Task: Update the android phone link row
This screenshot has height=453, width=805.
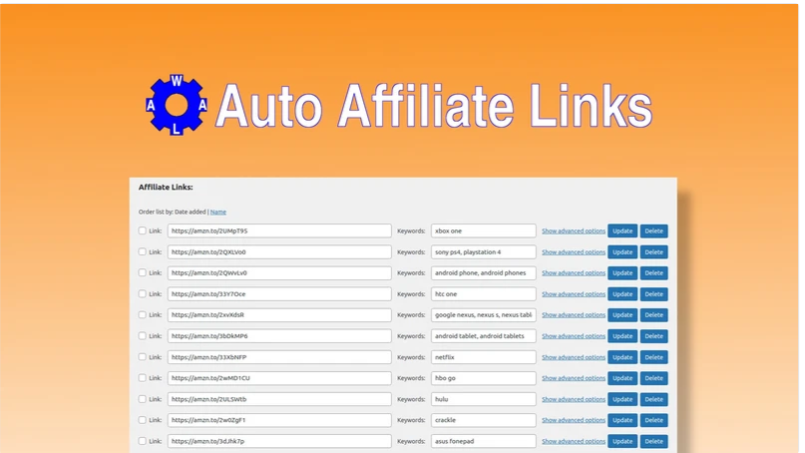Action: 623,273
